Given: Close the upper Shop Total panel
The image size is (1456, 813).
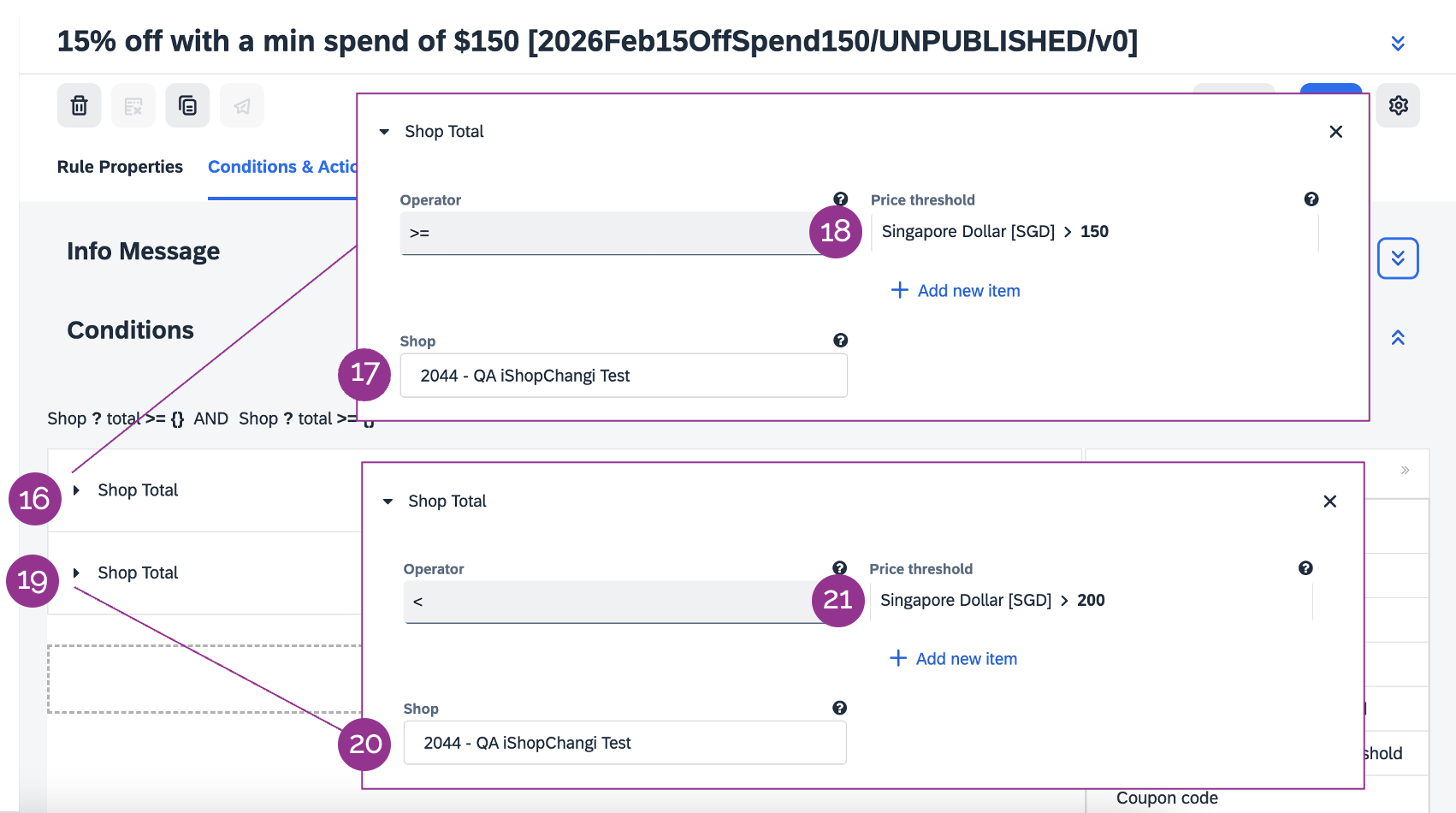Looking at the screenshot, I should click(1335, 132).
